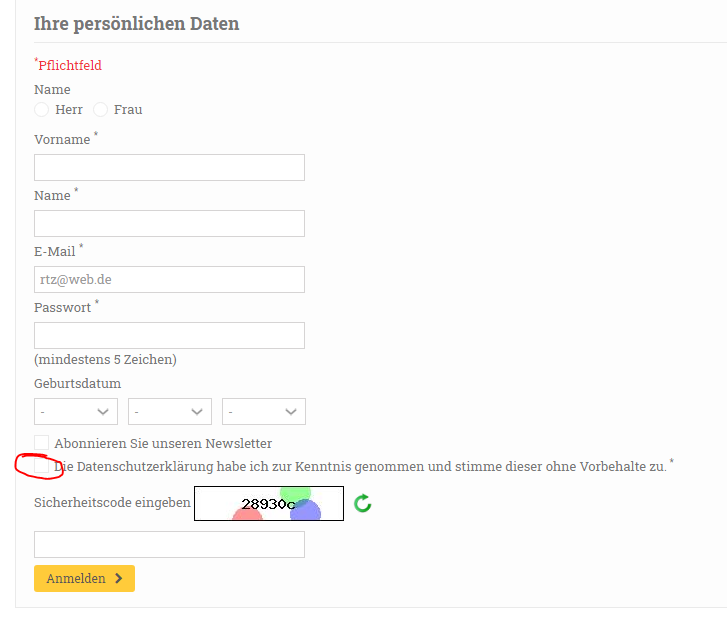Select the Frau radio button
The width and height of the screenshot is (727, 627).
[x=101, y=109]
